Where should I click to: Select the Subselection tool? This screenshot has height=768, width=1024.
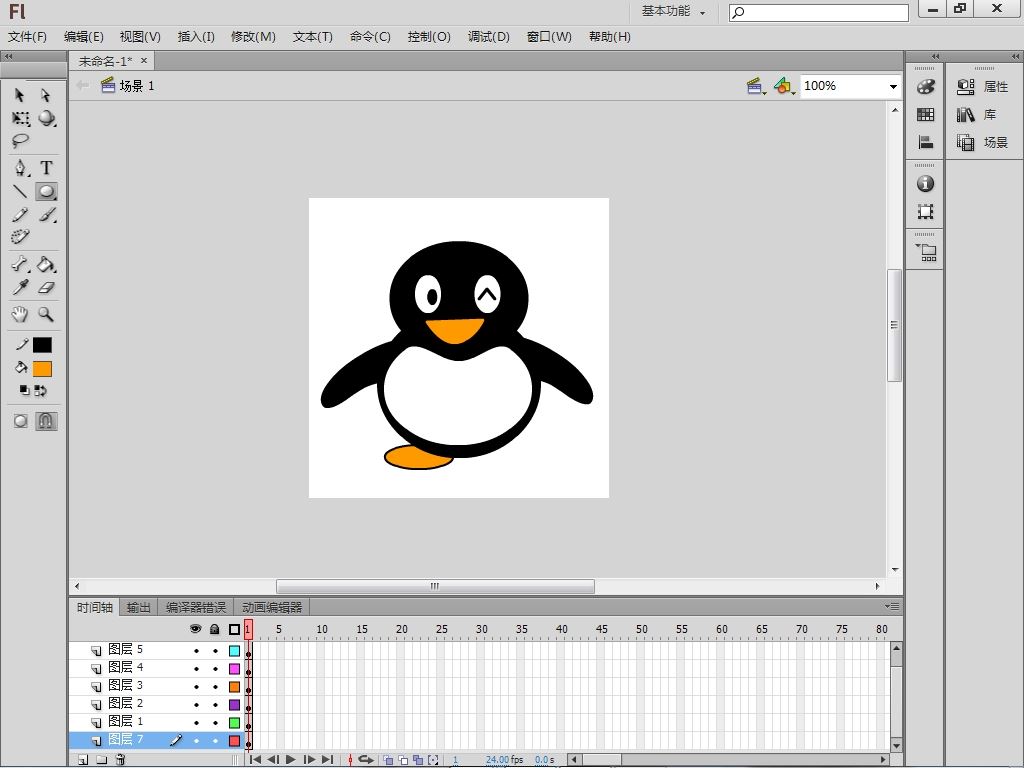46,95
